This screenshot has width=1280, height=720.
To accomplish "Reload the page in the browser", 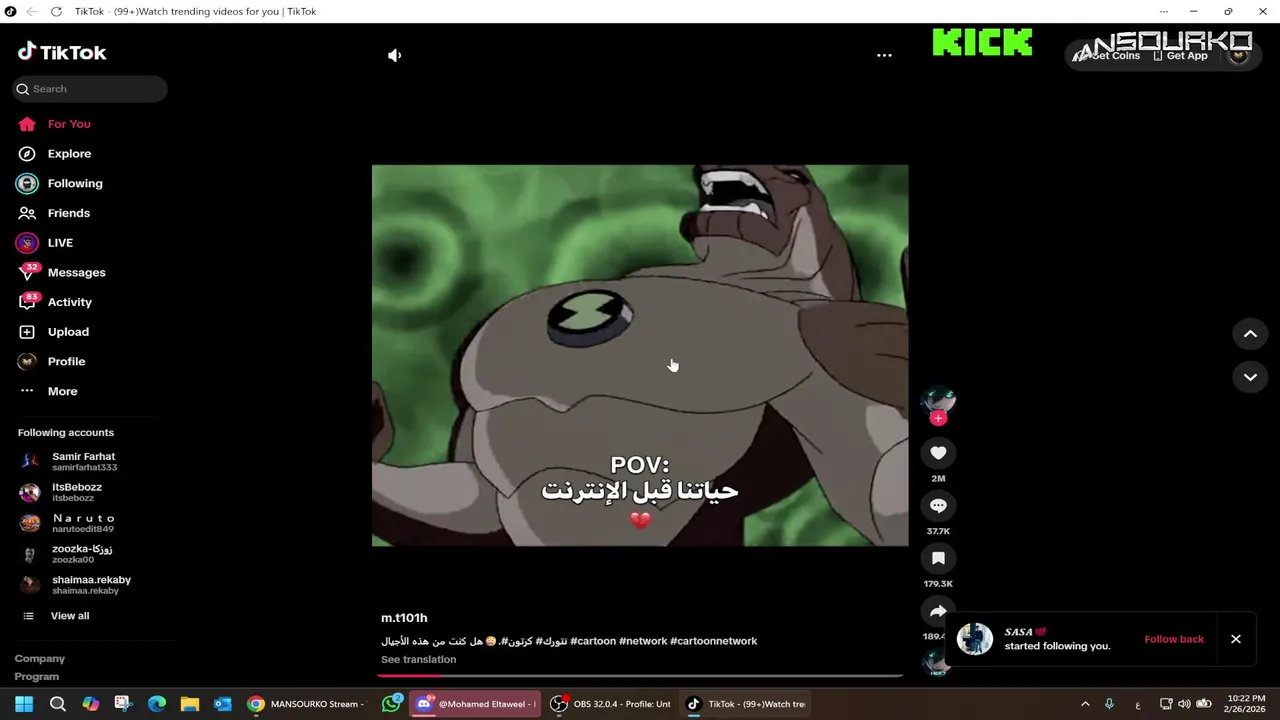I will [x=56, y=11].
